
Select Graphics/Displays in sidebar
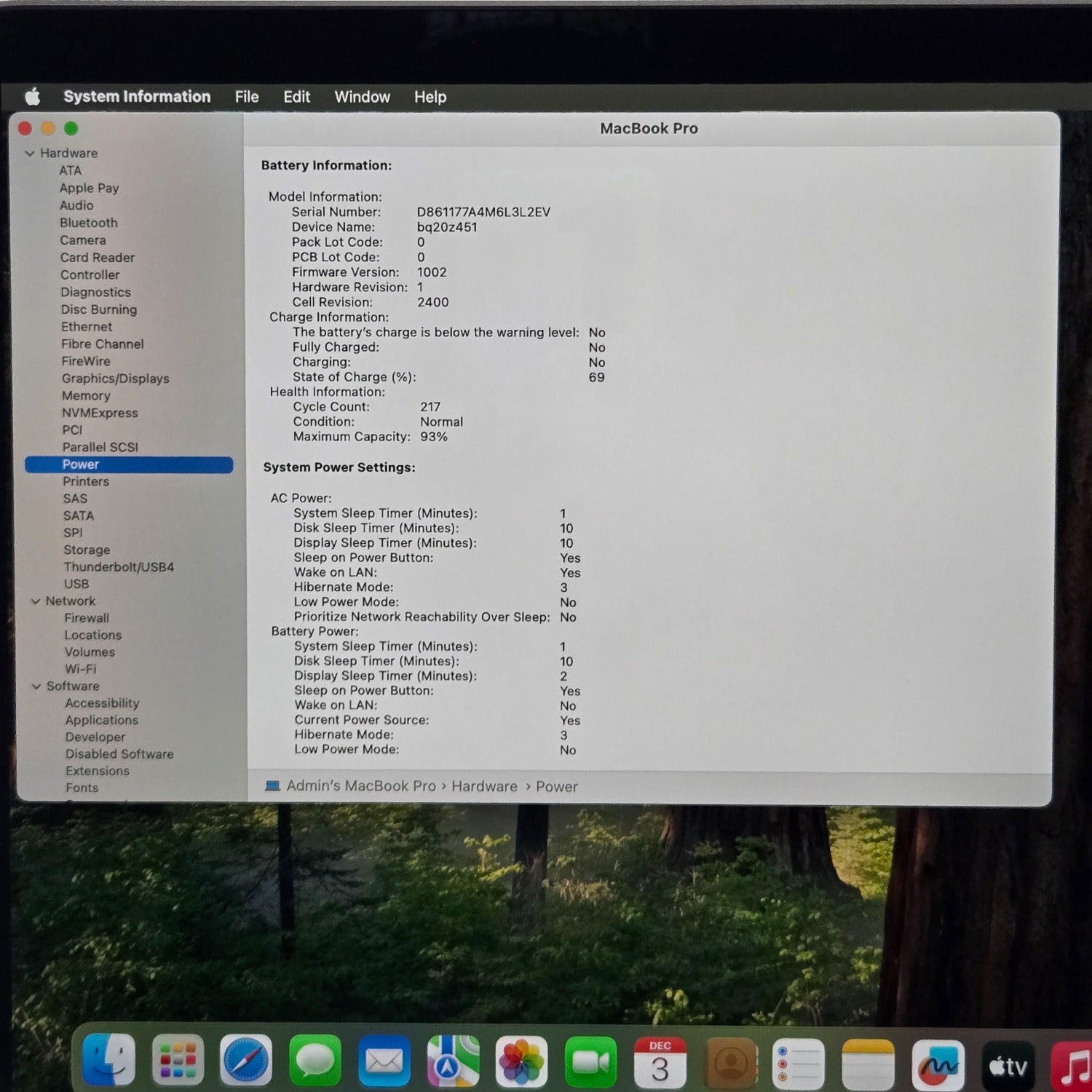[115, 379]
